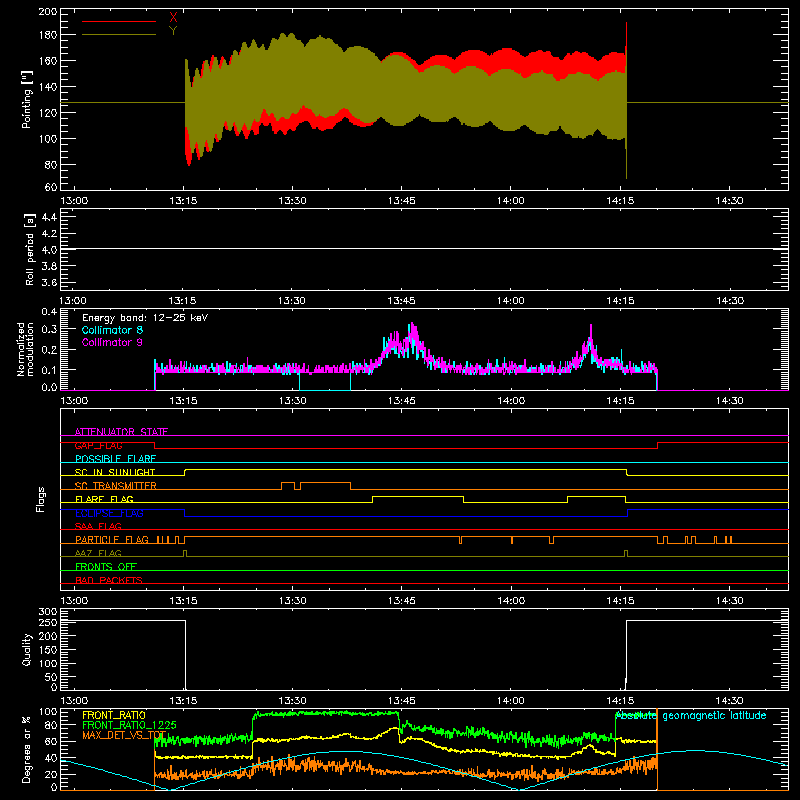Select the SAA_FLAG label
The image size is (800, 800).
[98, 526]
